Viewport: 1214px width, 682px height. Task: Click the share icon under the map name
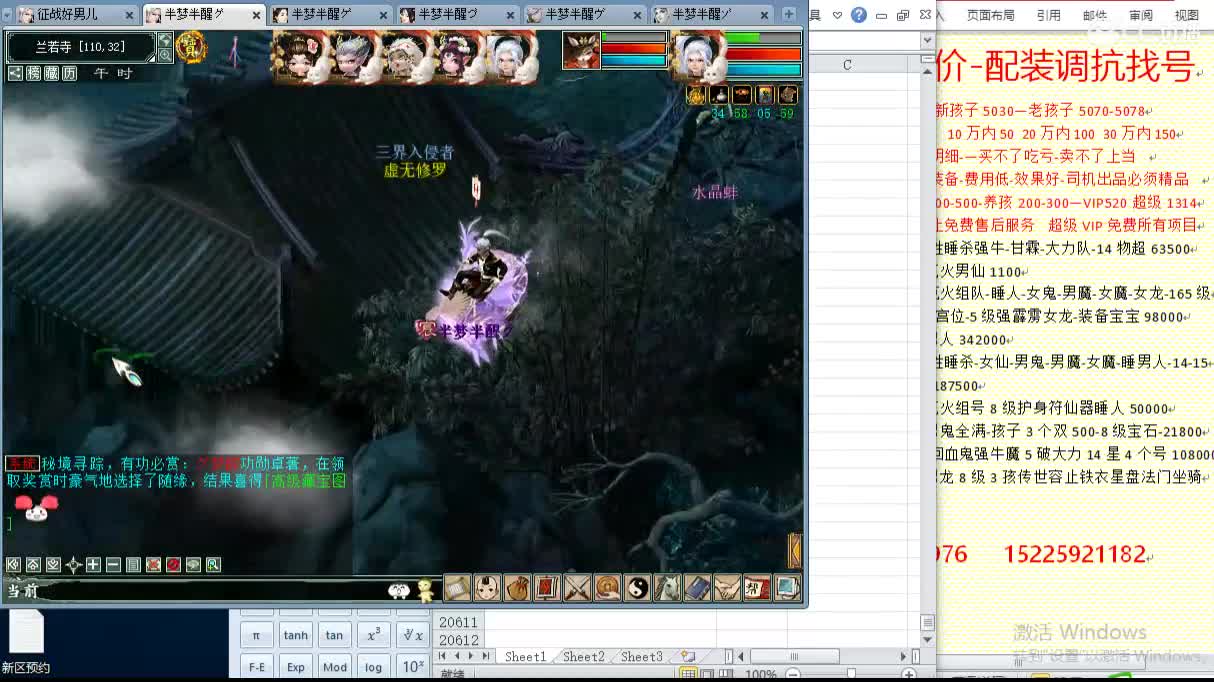click(15, 73)
